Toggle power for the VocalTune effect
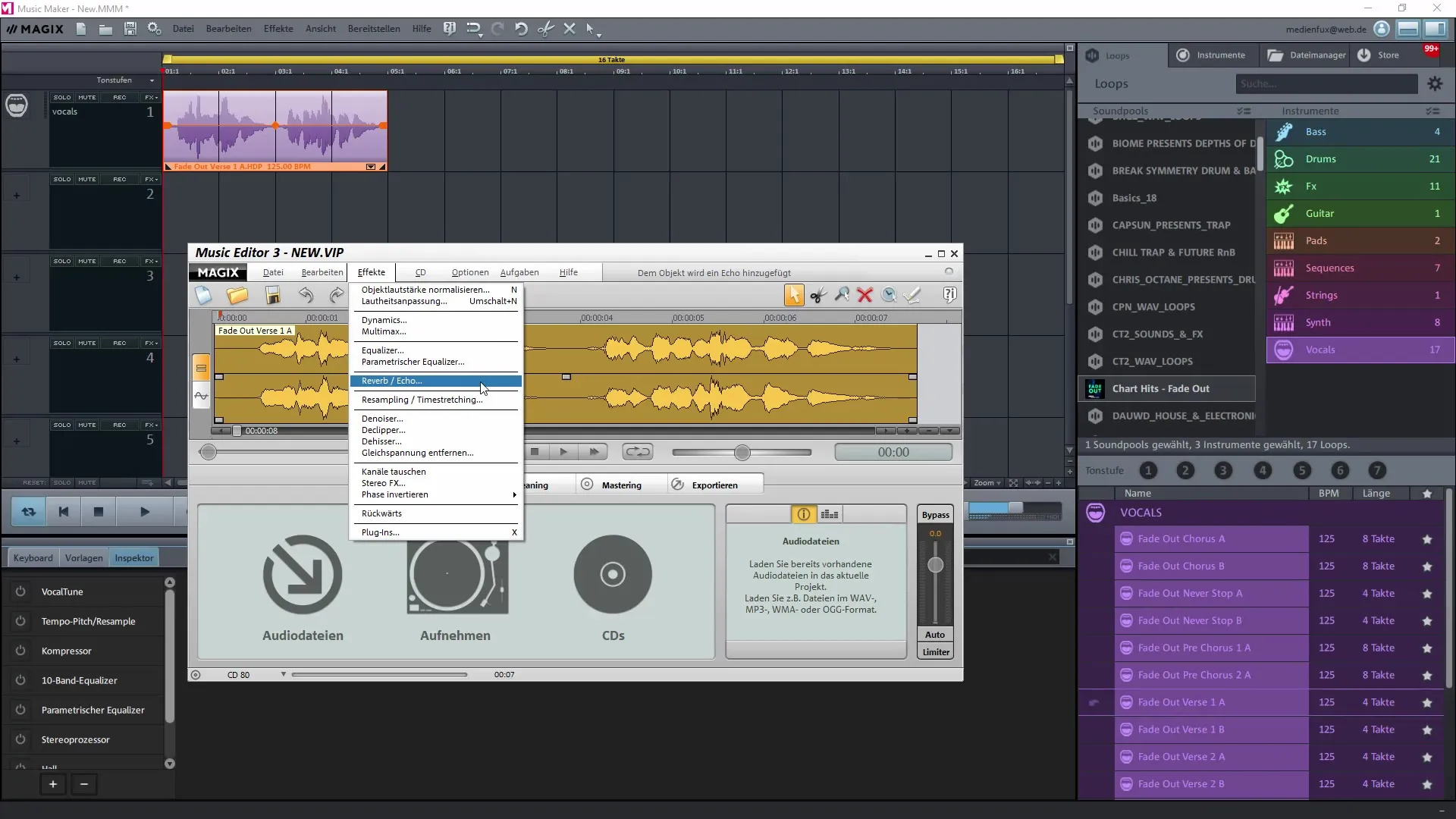The image size is (1456, 819). [20, 591]
